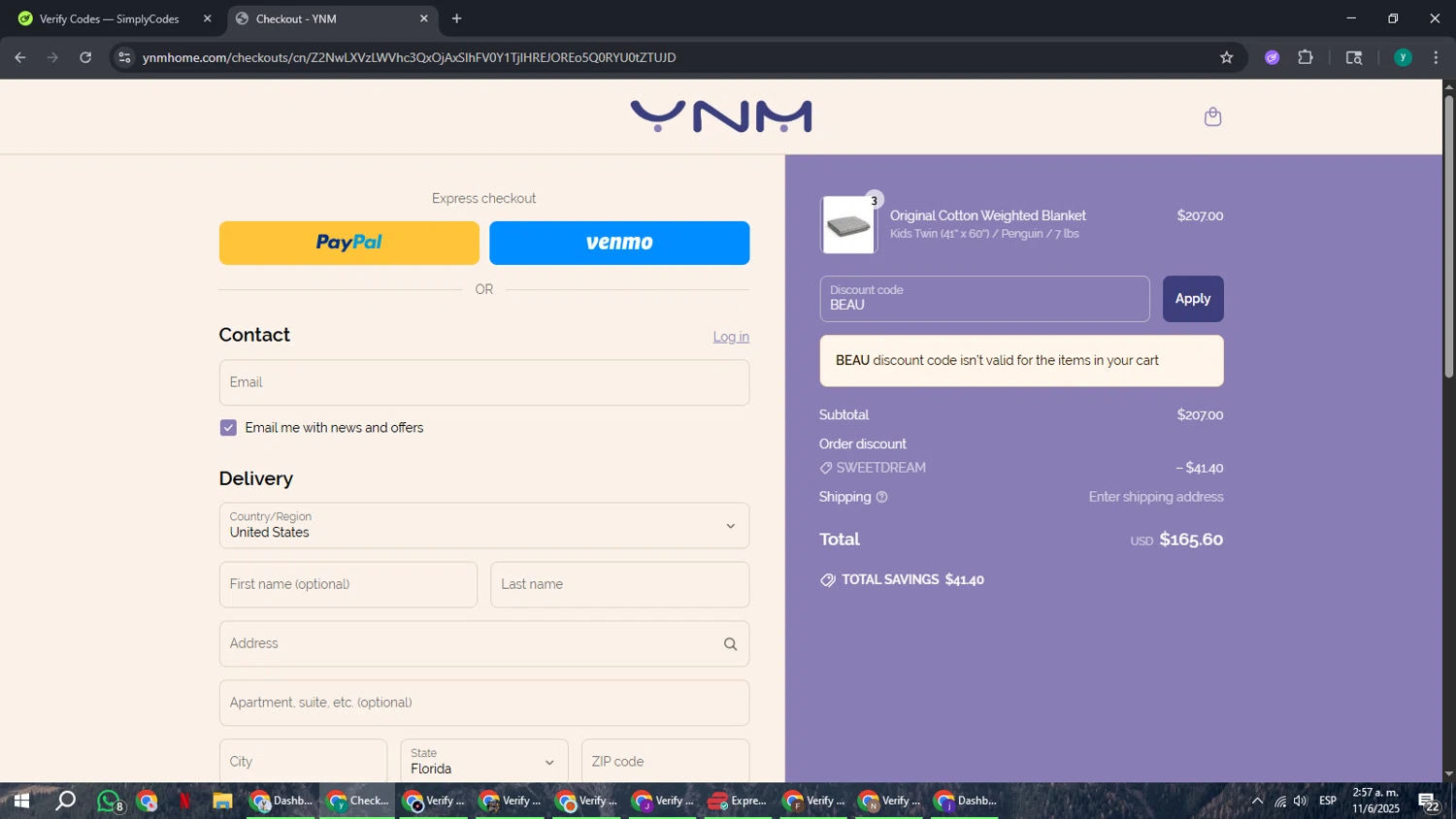Open the notification center icon
1456x819 pixels.
1429,802
